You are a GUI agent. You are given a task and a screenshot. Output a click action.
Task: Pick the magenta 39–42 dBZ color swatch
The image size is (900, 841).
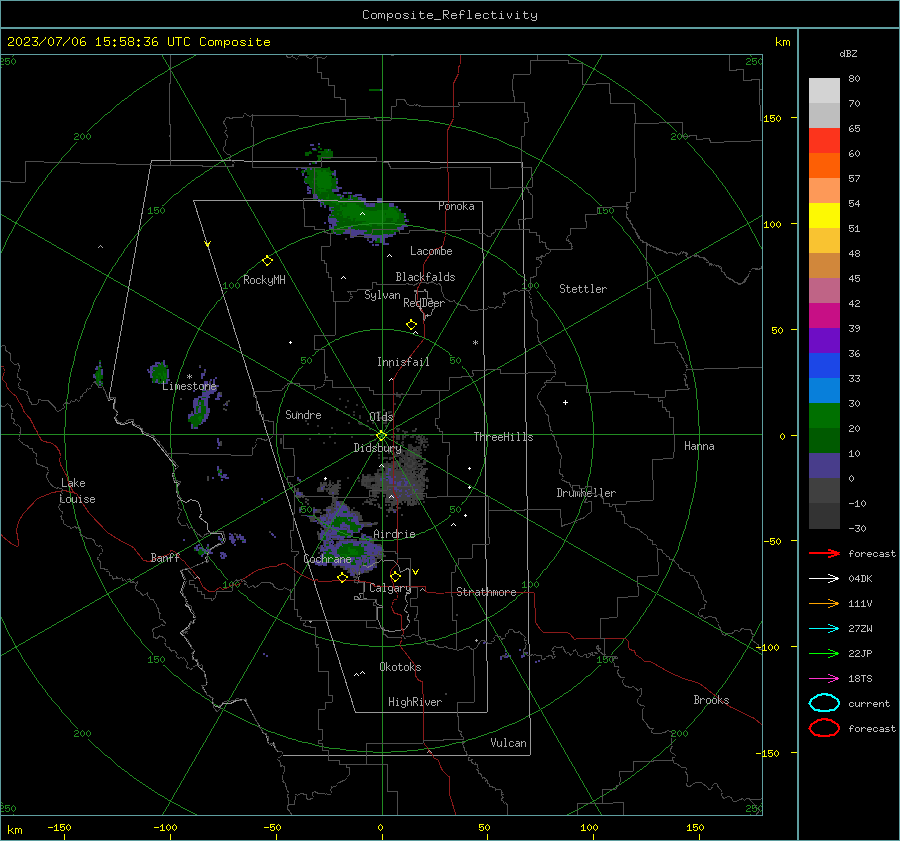click(824, 316)
